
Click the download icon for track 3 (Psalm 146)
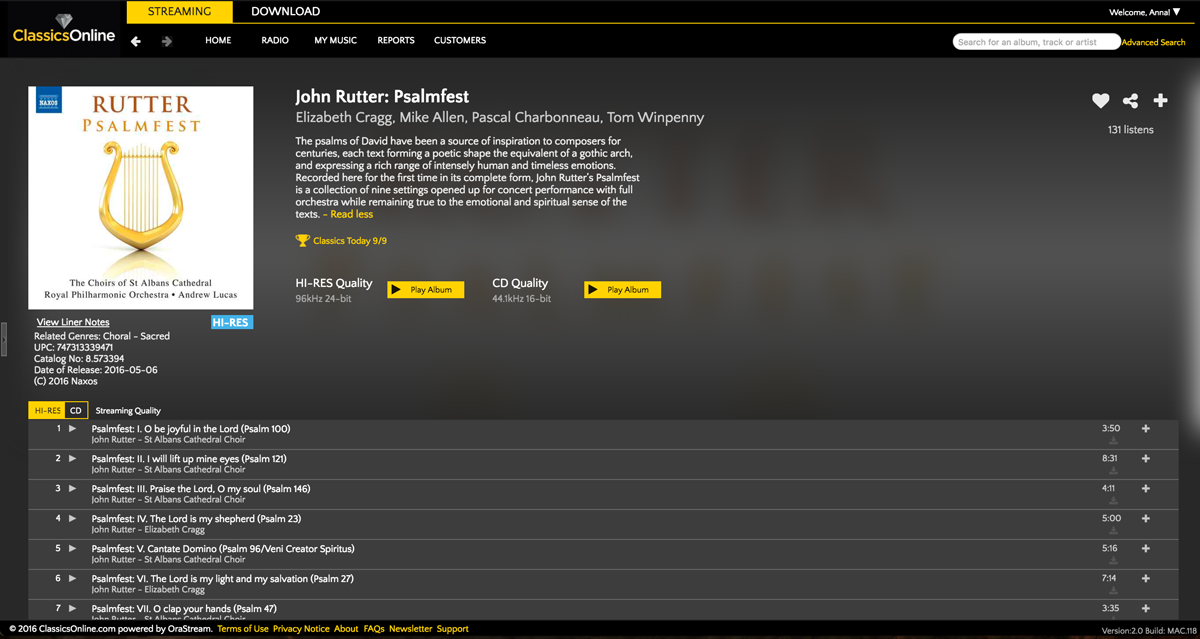click(x=1113, y=501)
